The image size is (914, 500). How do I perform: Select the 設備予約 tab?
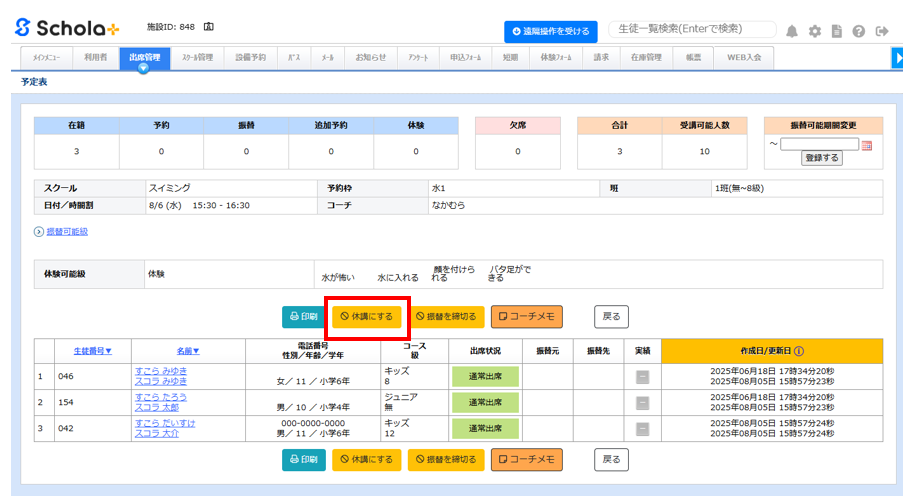point(251,58)
